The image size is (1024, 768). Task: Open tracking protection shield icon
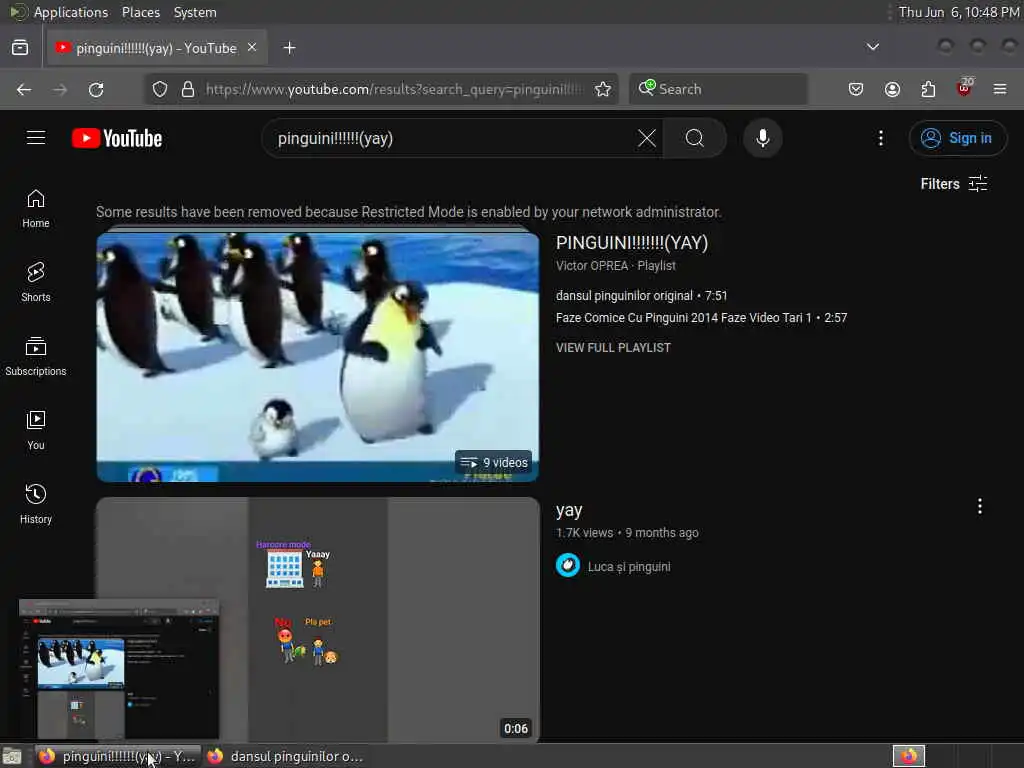point(160,89)
